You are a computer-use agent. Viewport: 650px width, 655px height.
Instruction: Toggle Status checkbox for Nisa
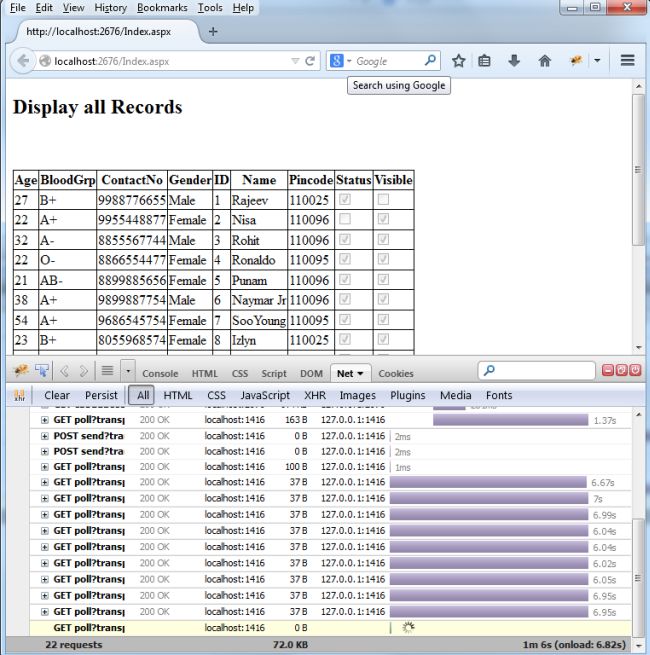pos(345,219)
